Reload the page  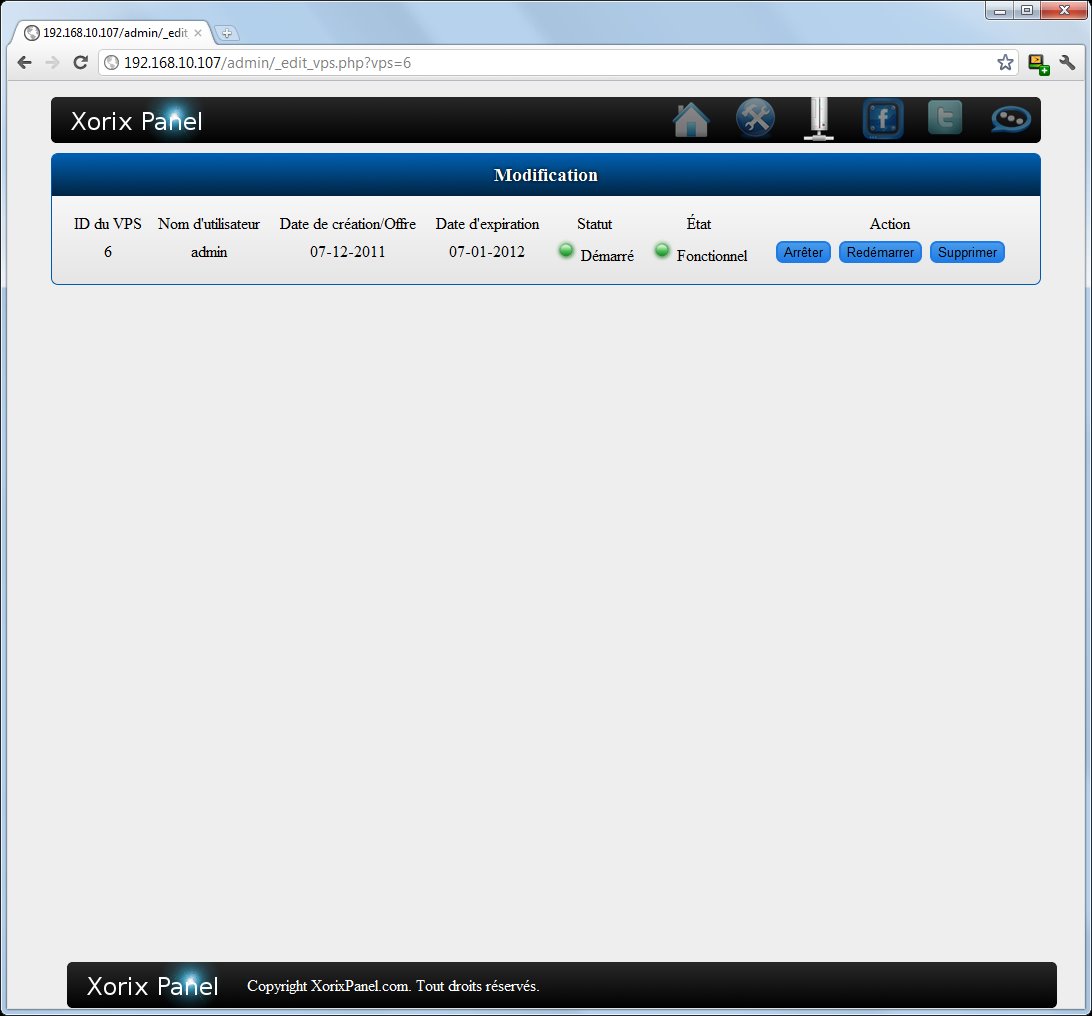[81, 63]
